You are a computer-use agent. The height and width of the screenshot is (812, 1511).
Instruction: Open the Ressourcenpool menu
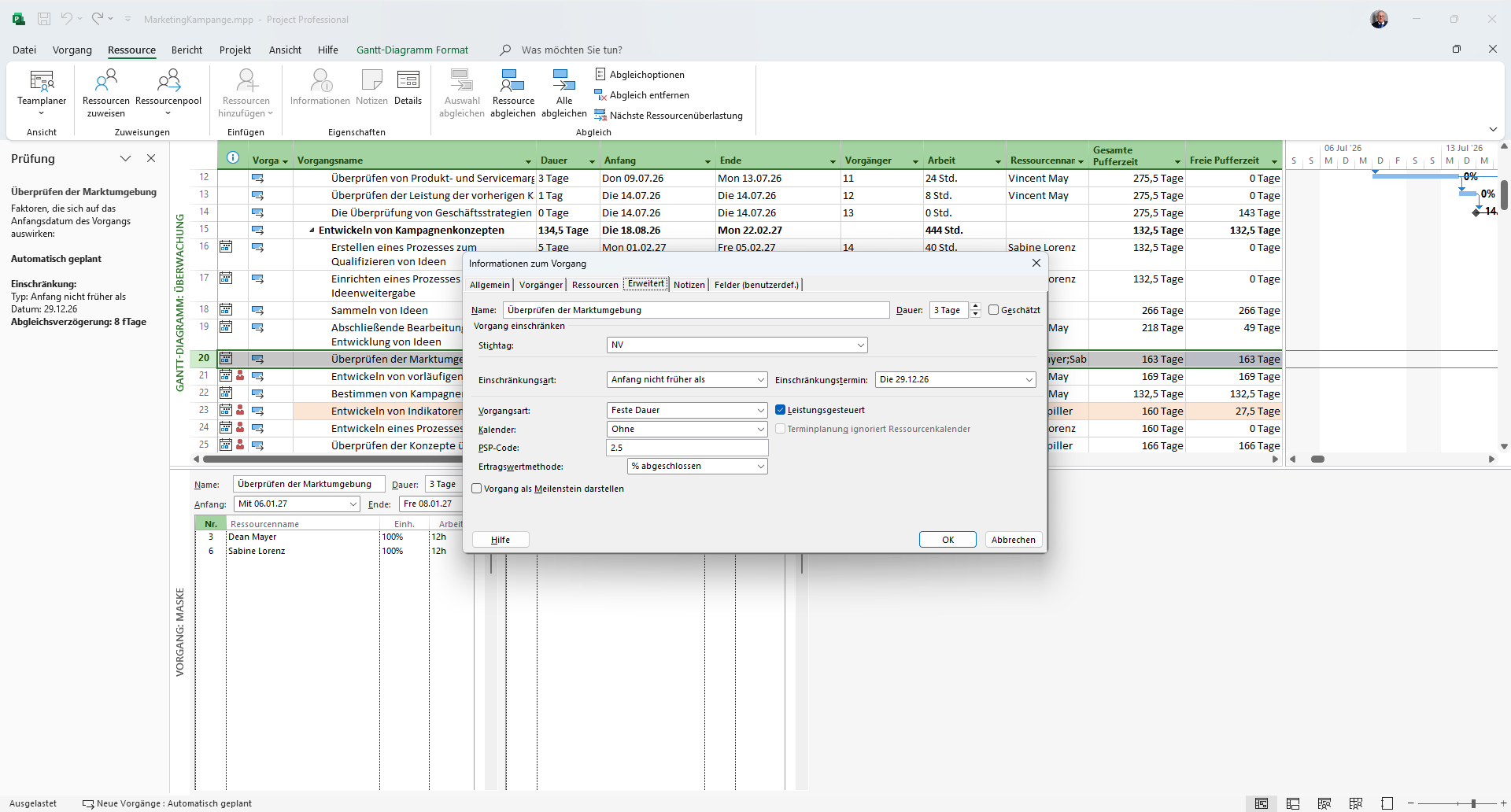click(x=168, y=92)
